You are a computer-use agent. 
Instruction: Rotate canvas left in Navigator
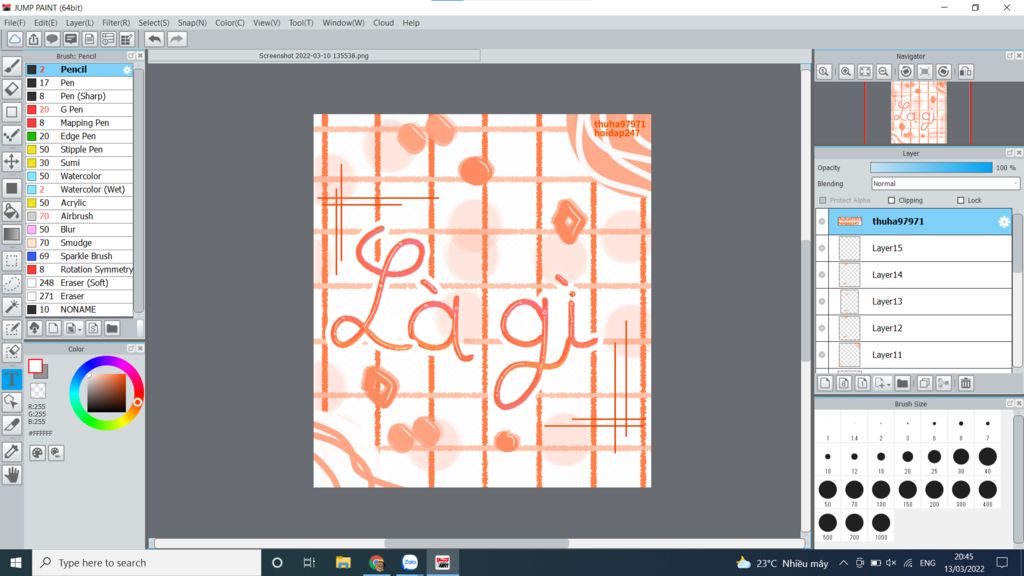click(906, 71)
